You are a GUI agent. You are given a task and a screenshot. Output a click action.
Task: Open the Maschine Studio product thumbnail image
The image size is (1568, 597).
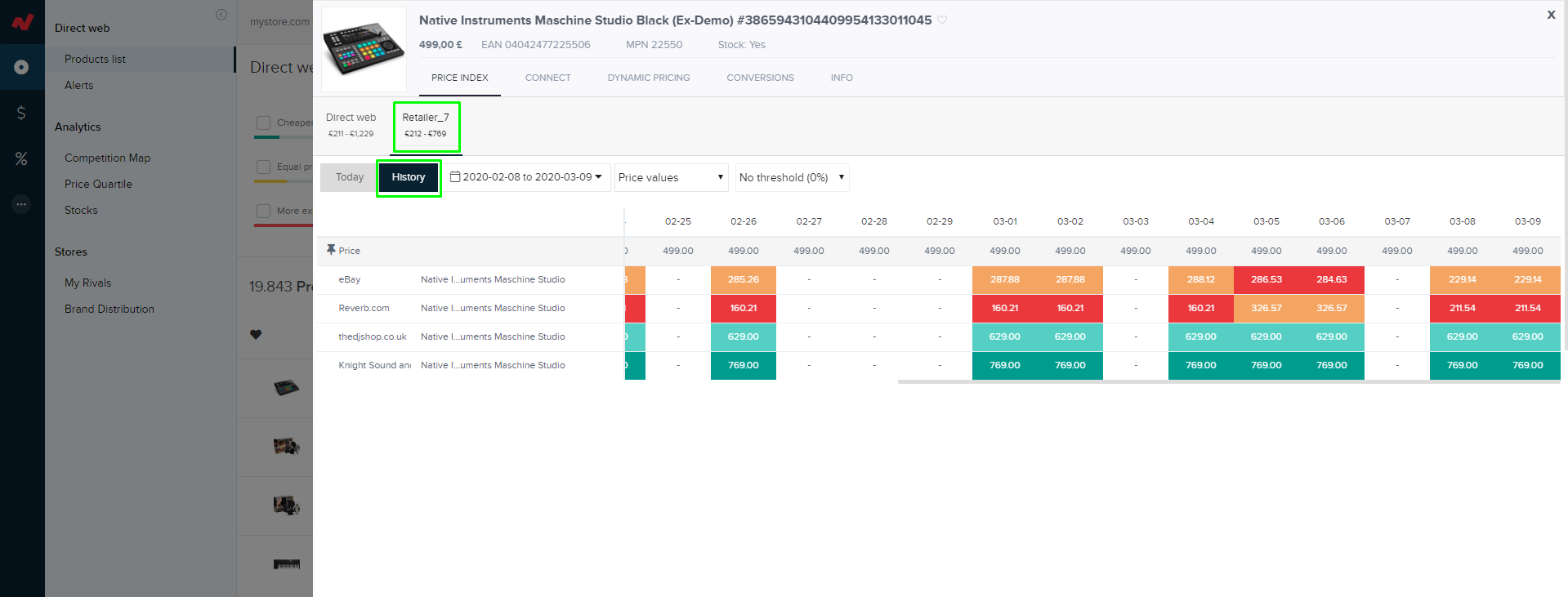point(364,49)
